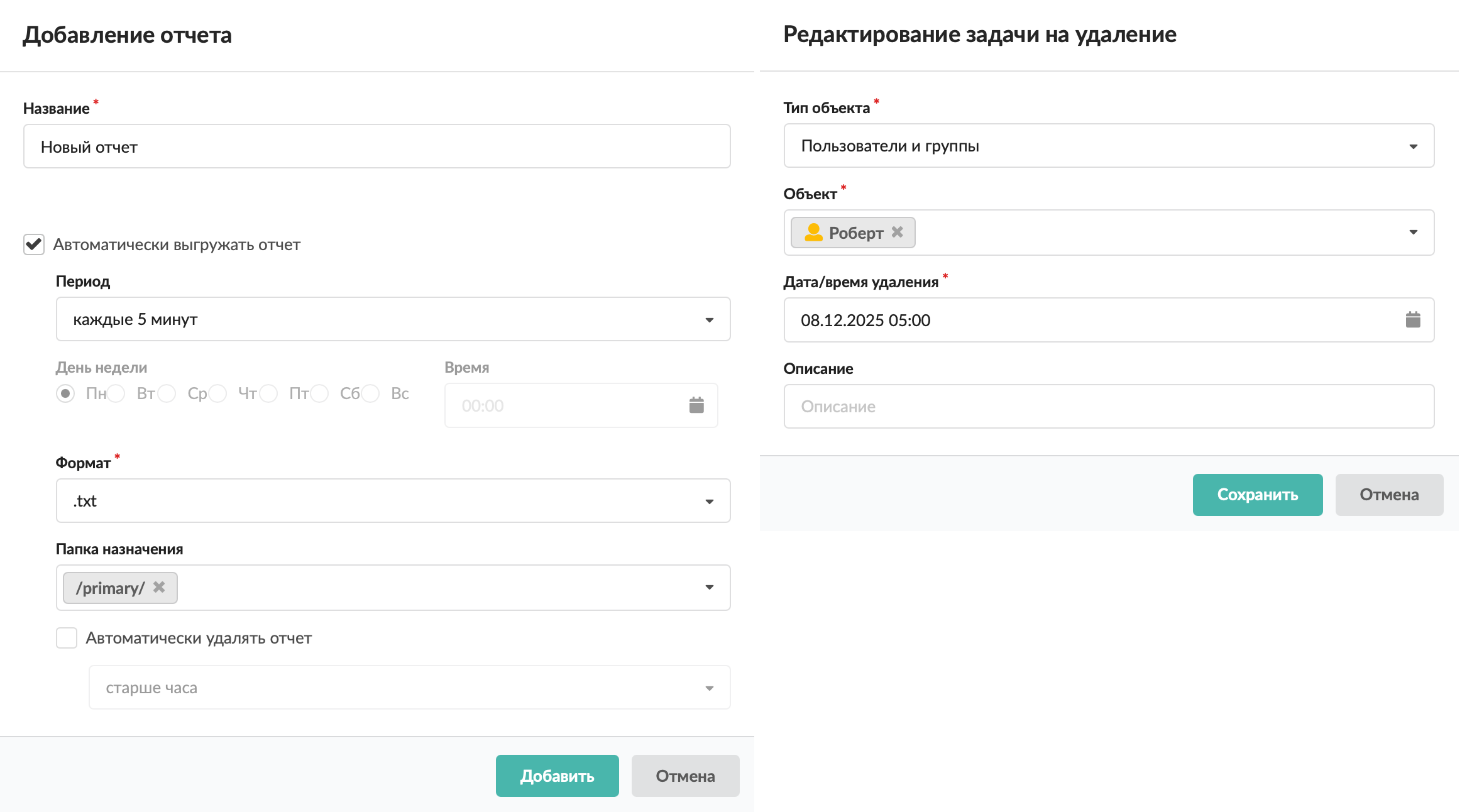Select the Вт weekday radio button
The width and height of the screenshot is (1467, 812).
[x=116, y=393]
